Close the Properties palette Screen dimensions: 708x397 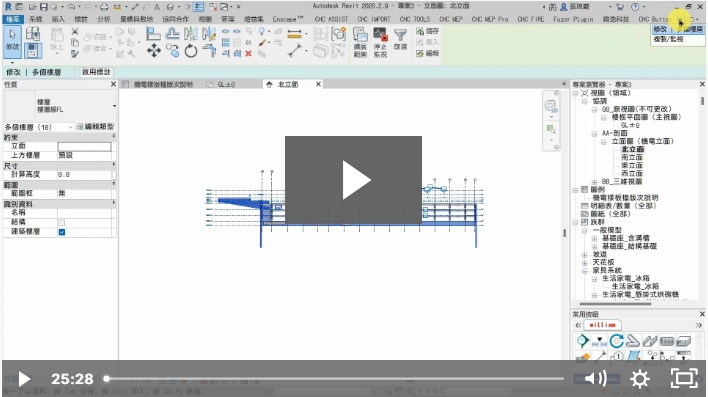click(113, 84)
